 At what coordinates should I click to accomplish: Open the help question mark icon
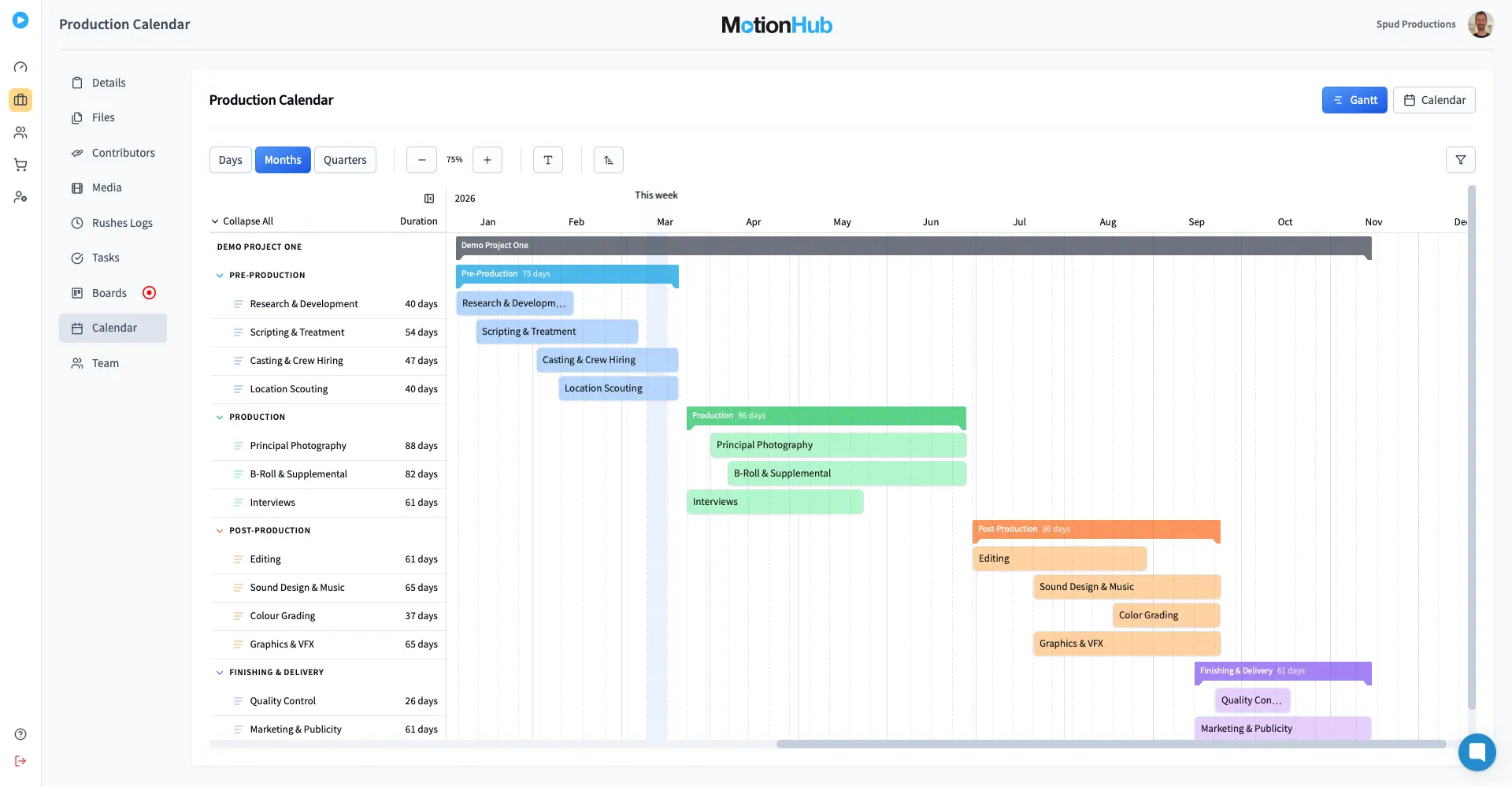(20, 733)
